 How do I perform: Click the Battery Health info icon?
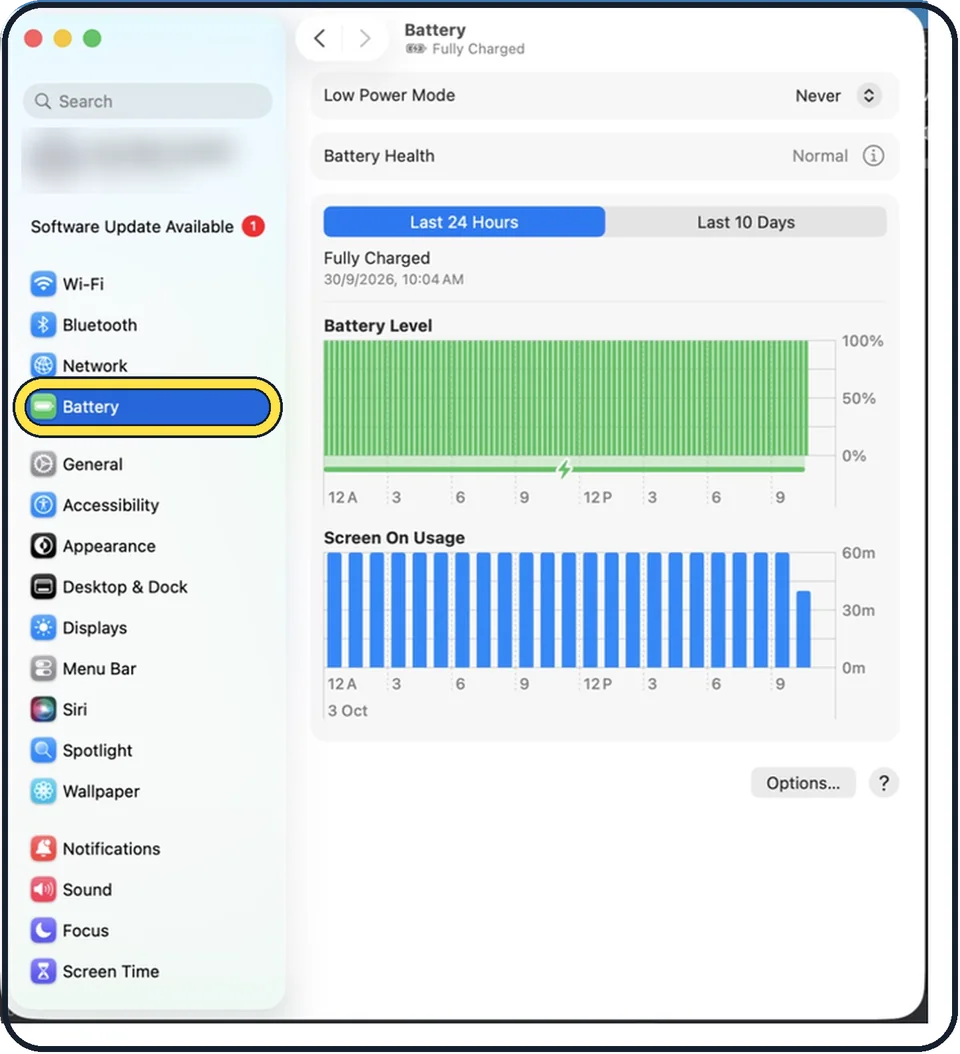pyautogui.click(x=873, y=156)
